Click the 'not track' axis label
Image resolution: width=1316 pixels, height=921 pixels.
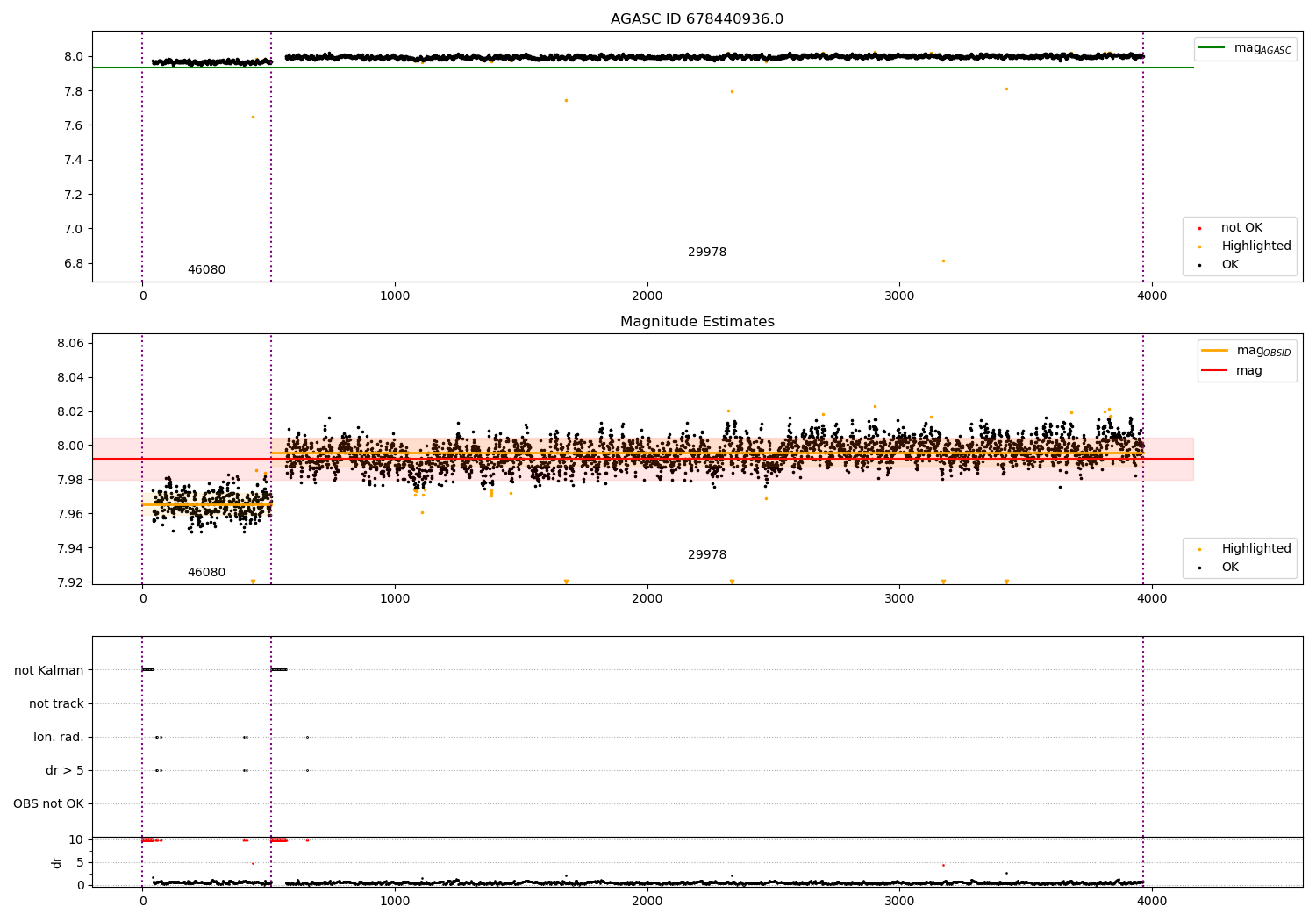pyautogui.click(x=56, y=703)
